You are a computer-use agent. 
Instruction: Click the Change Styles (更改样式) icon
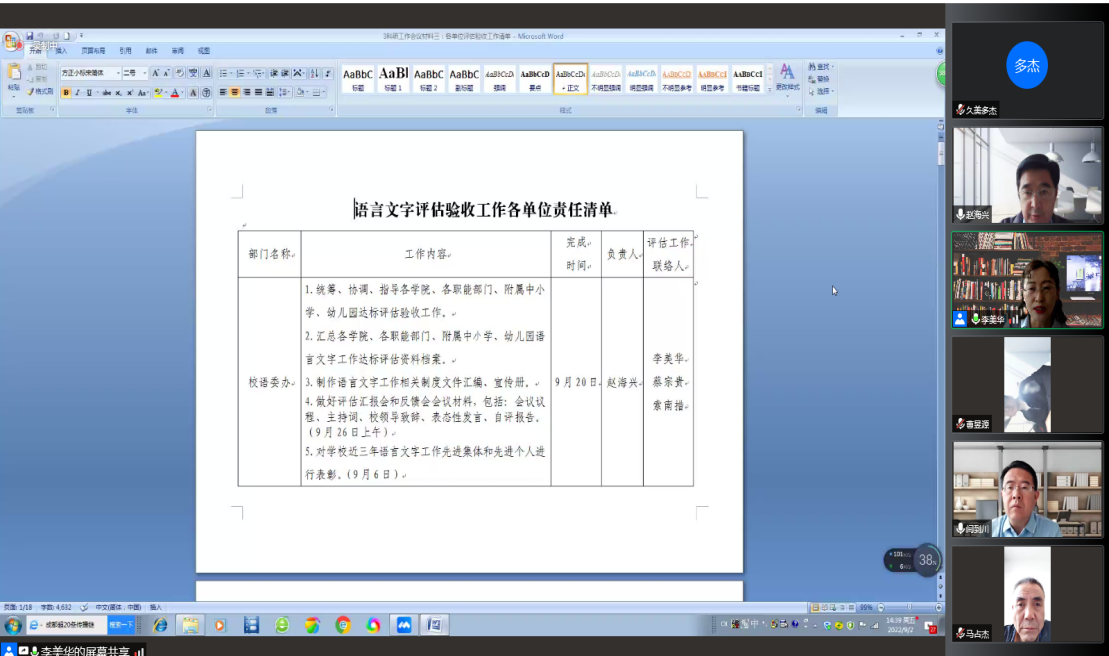coord(787,76)
